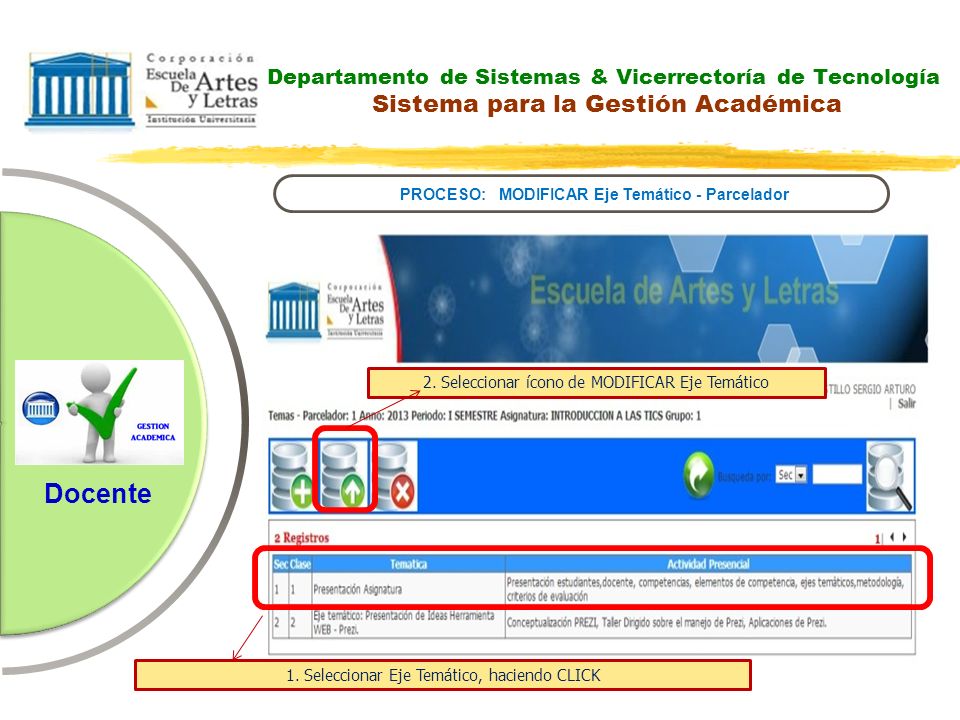This screenshot has height=720, width=960.
Task: Click the school logo beside the banner
Action: (326, 310)
